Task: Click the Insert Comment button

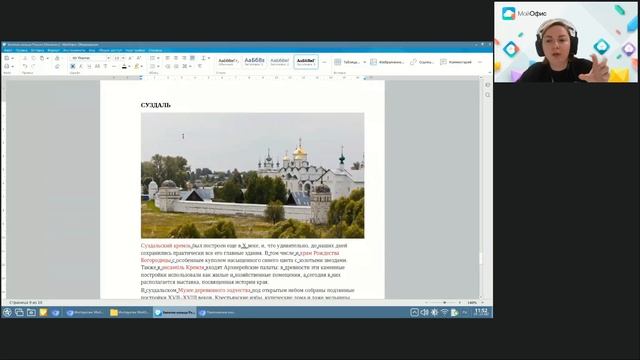Action: tap(456, 62)
